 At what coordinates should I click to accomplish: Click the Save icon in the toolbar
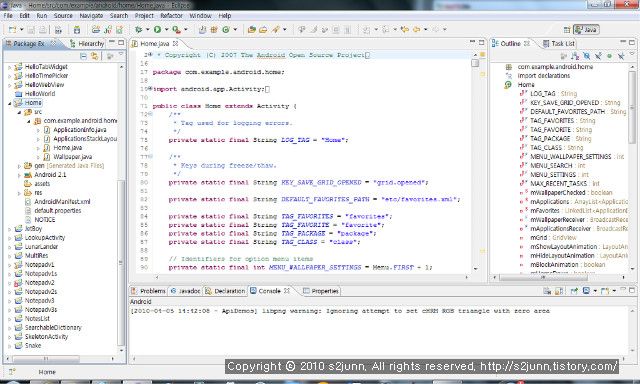(x=31, y=29)
